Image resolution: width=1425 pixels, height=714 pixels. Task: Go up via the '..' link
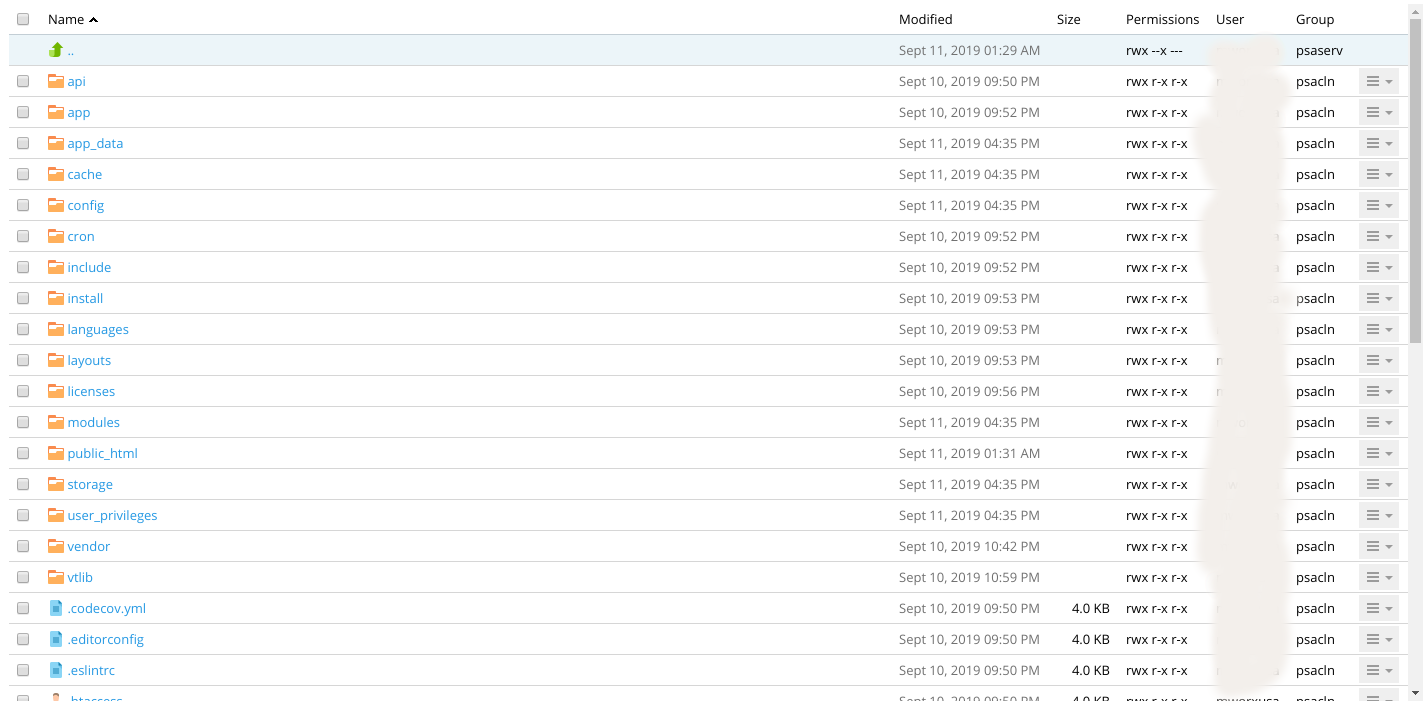71,50
